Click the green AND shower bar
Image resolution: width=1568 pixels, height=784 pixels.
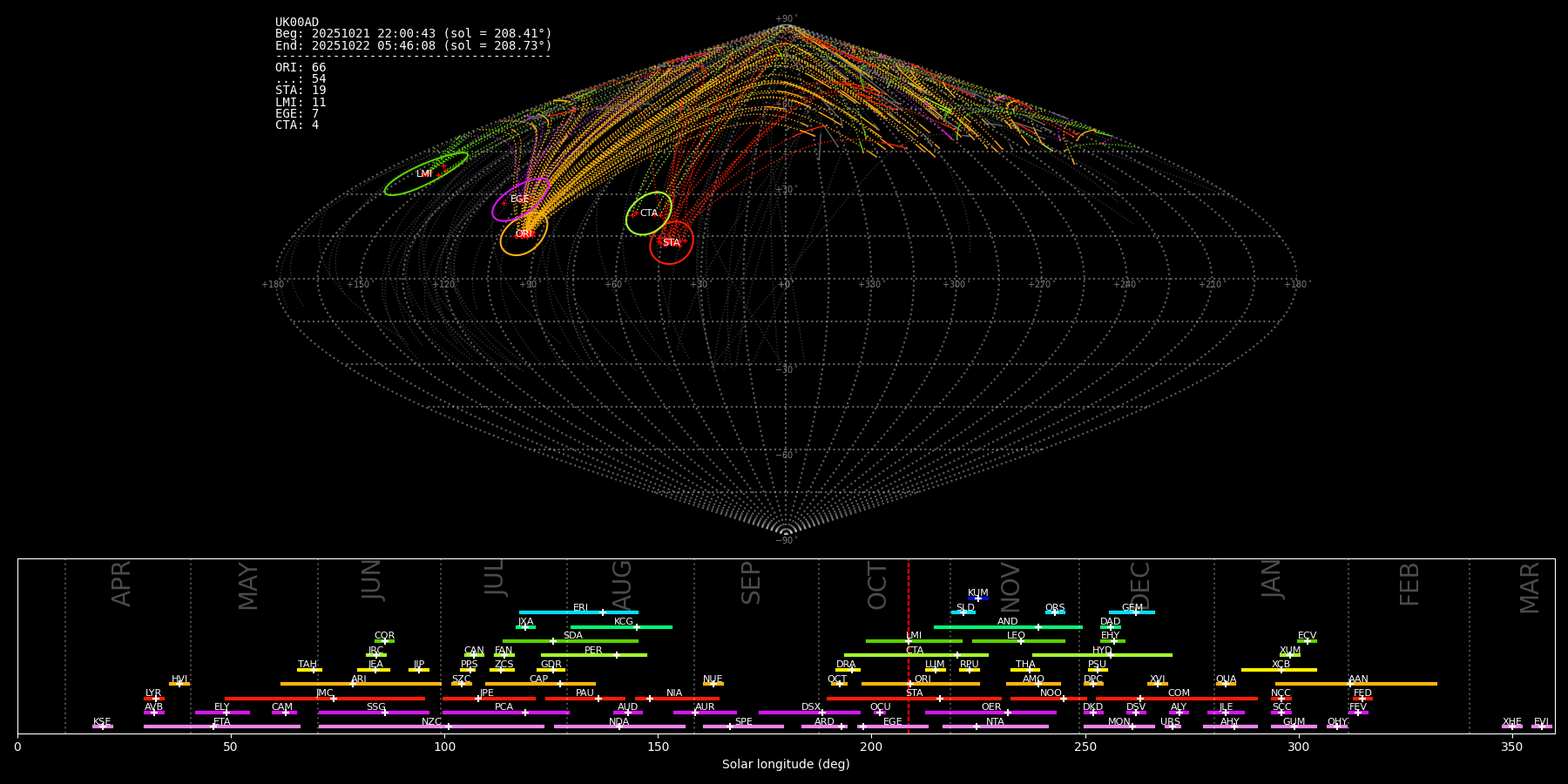click(1007, 627)
